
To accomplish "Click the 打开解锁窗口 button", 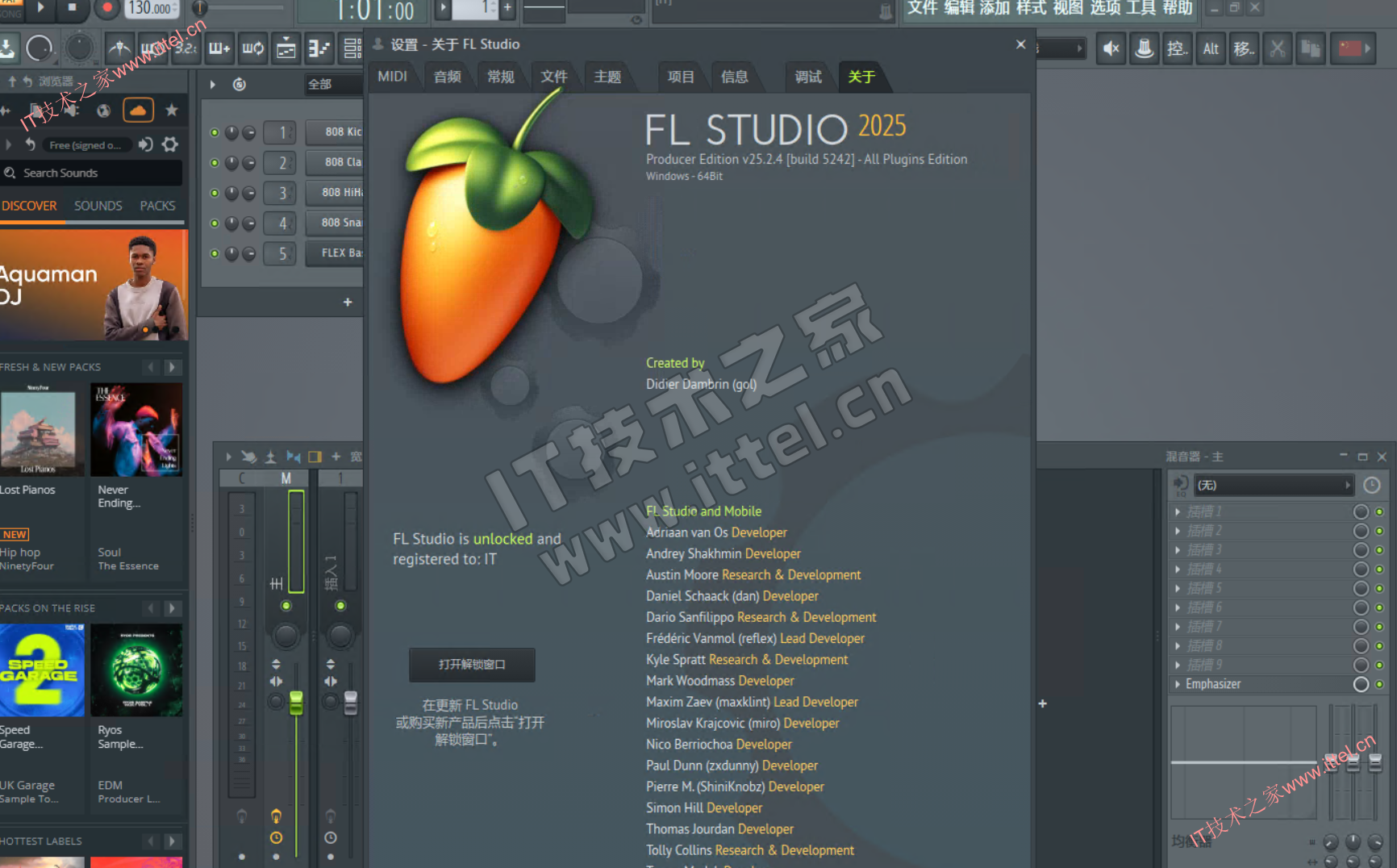I will coord(472,665).
